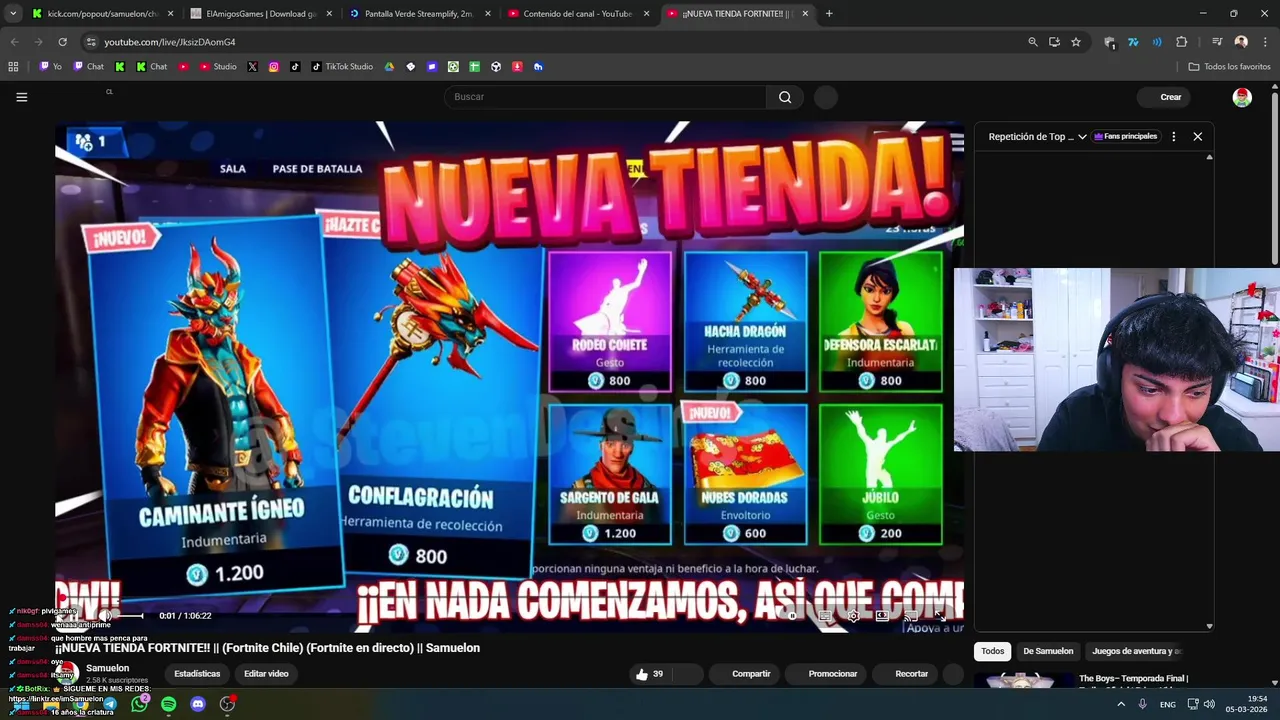Open the tab search dropdown arrow

pyautogui.click(x=13, y=14)
